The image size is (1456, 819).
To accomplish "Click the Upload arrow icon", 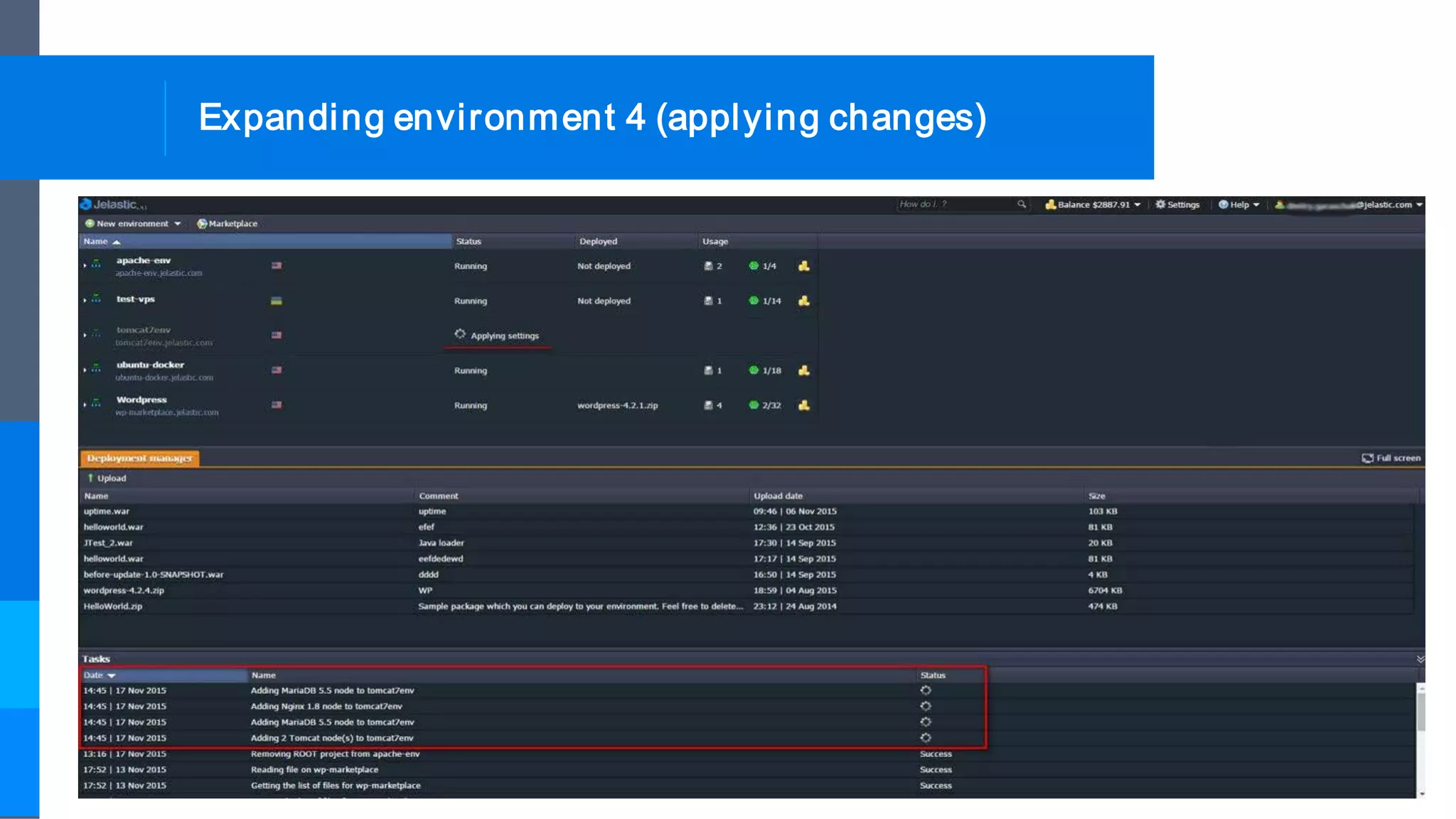I will [90, 478].
